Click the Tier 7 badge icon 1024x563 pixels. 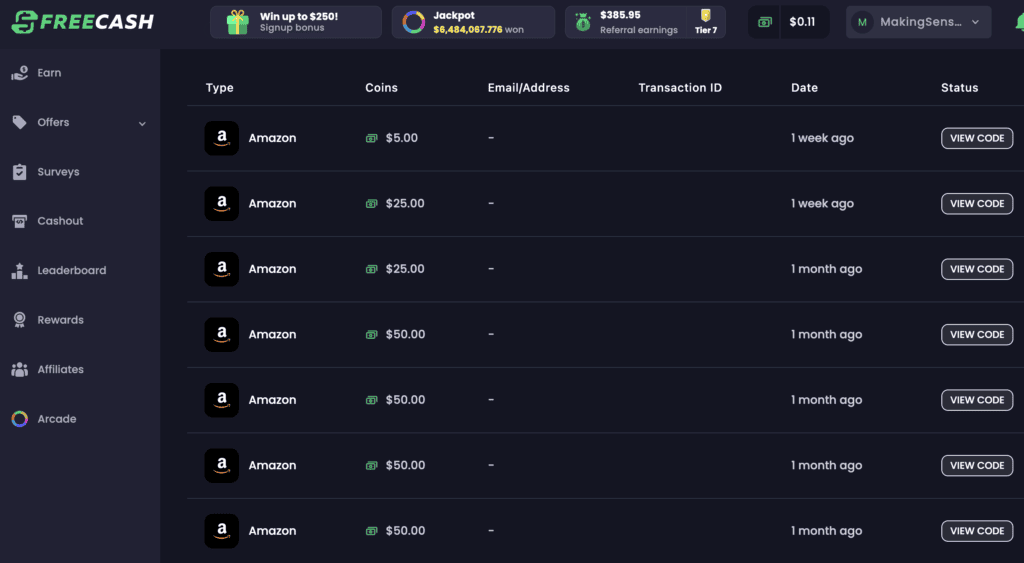tap(706, 16)
